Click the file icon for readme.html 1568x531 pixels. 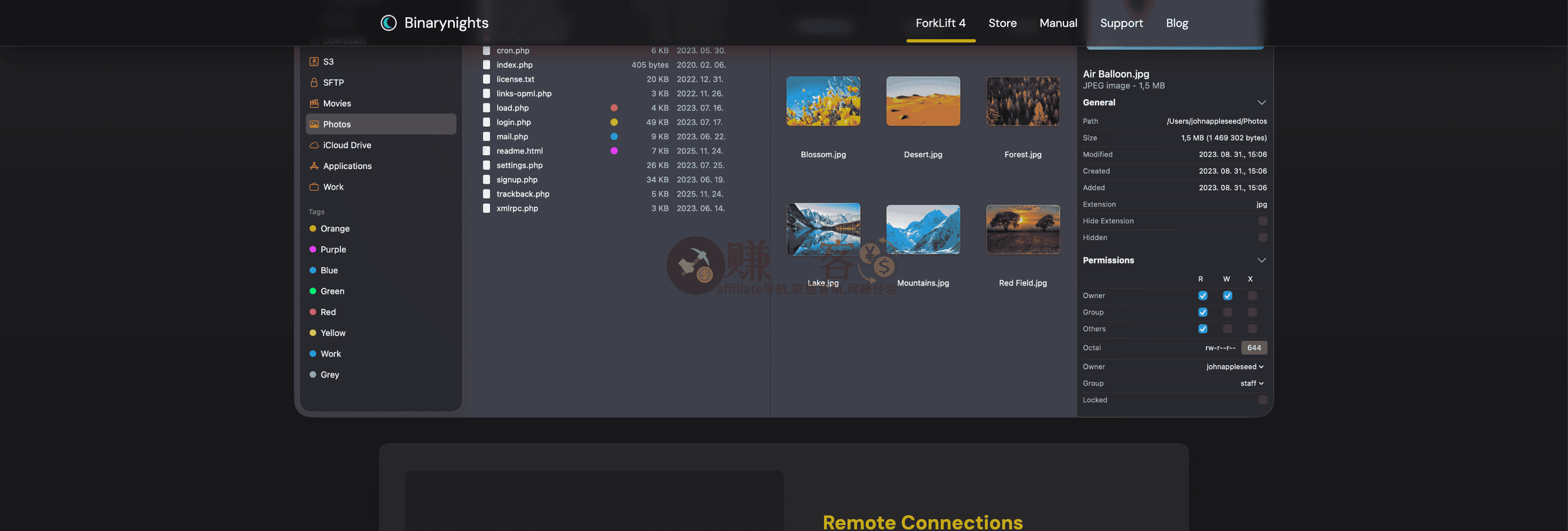486,151
